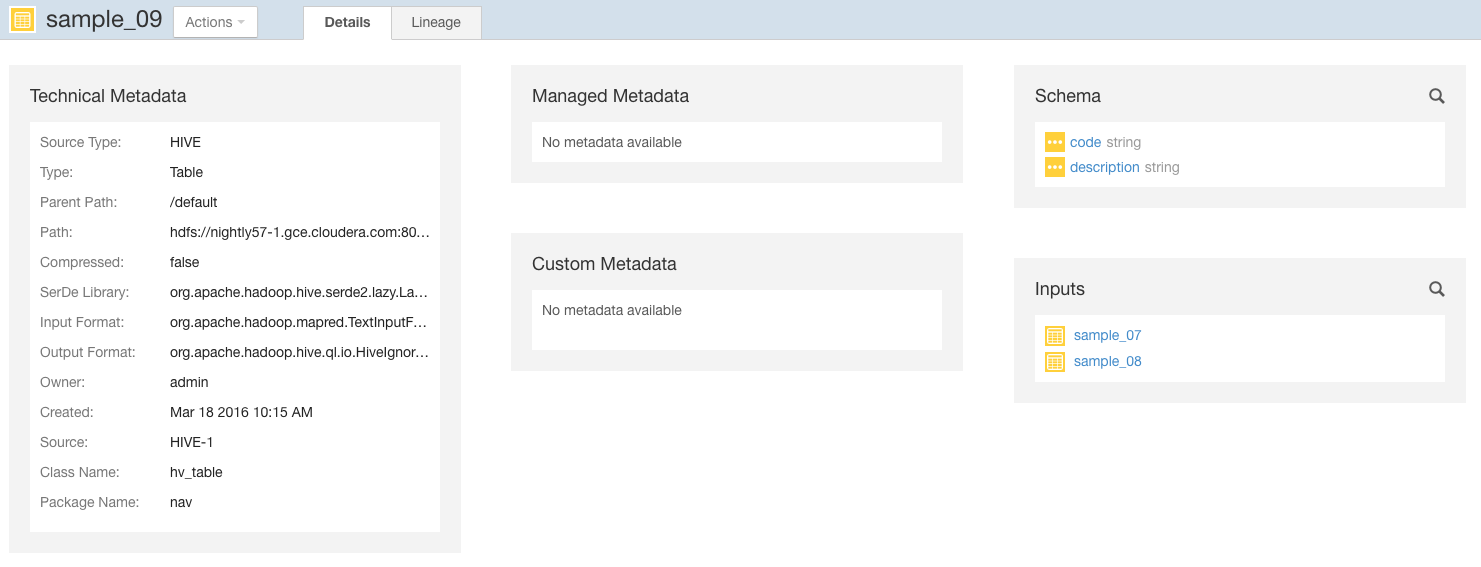Click the truncated hdfs Path value
Viewport: 1481px width, 567px height.
299,232
